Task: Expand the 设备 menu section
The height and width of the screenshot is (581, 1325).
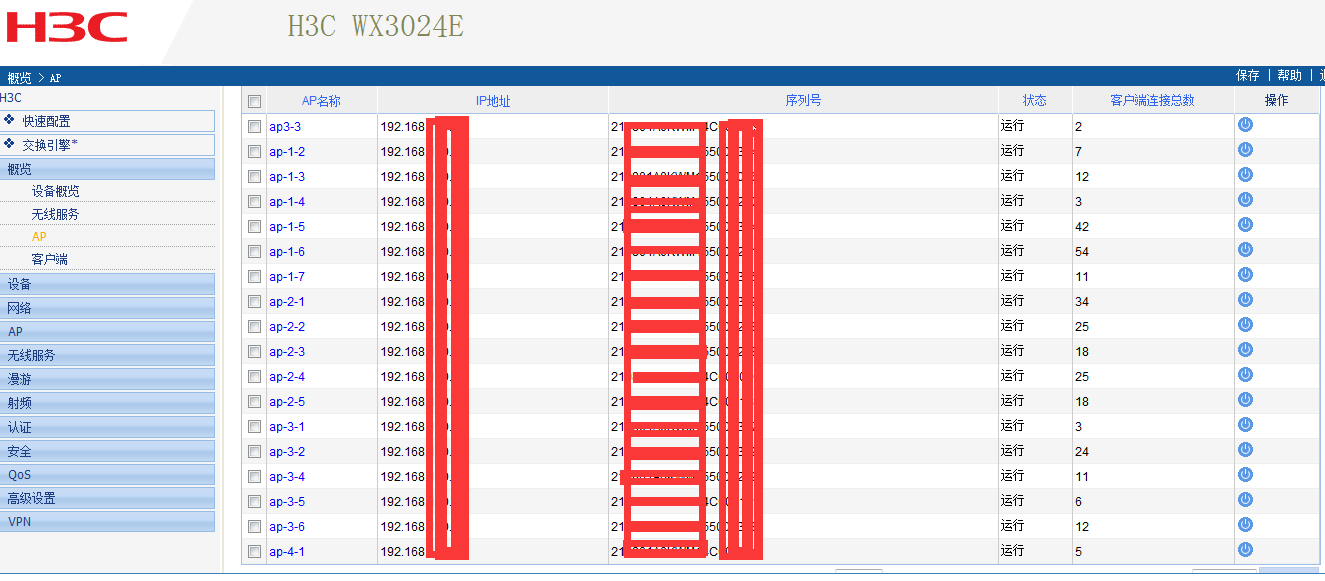Action: (107, 284)
